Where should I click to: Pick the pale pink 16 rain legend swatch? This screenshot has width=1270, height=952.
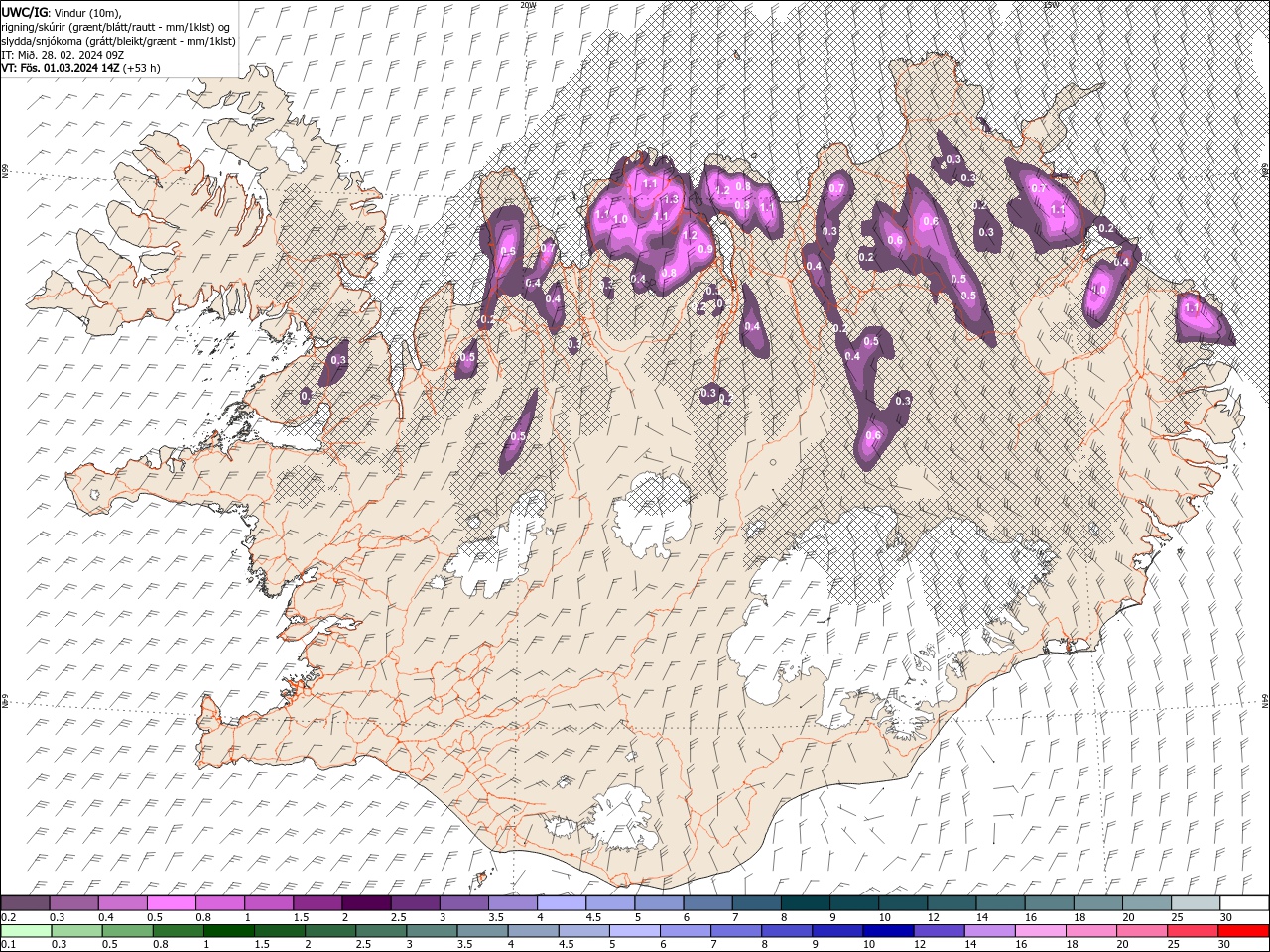point(1042,931)
